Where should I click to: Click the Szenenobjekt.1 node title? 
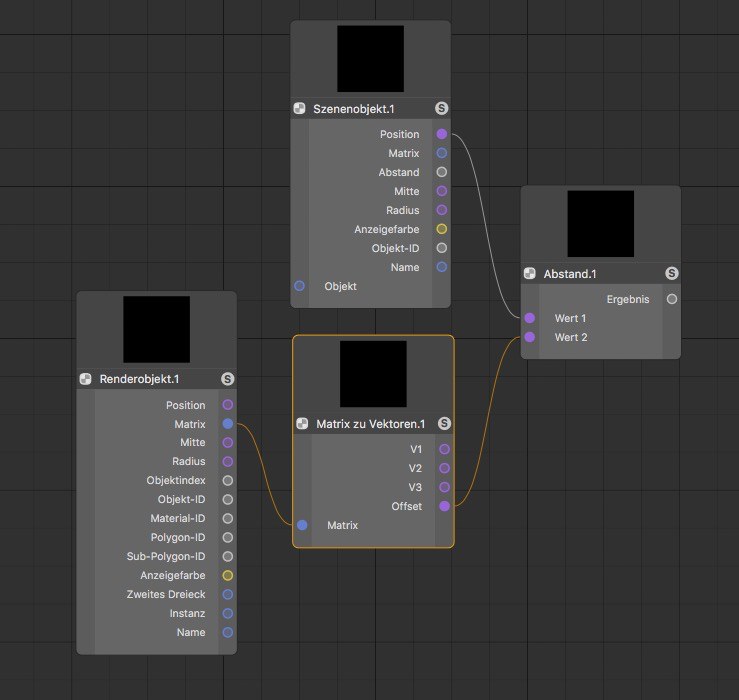[x=354, y=109]
